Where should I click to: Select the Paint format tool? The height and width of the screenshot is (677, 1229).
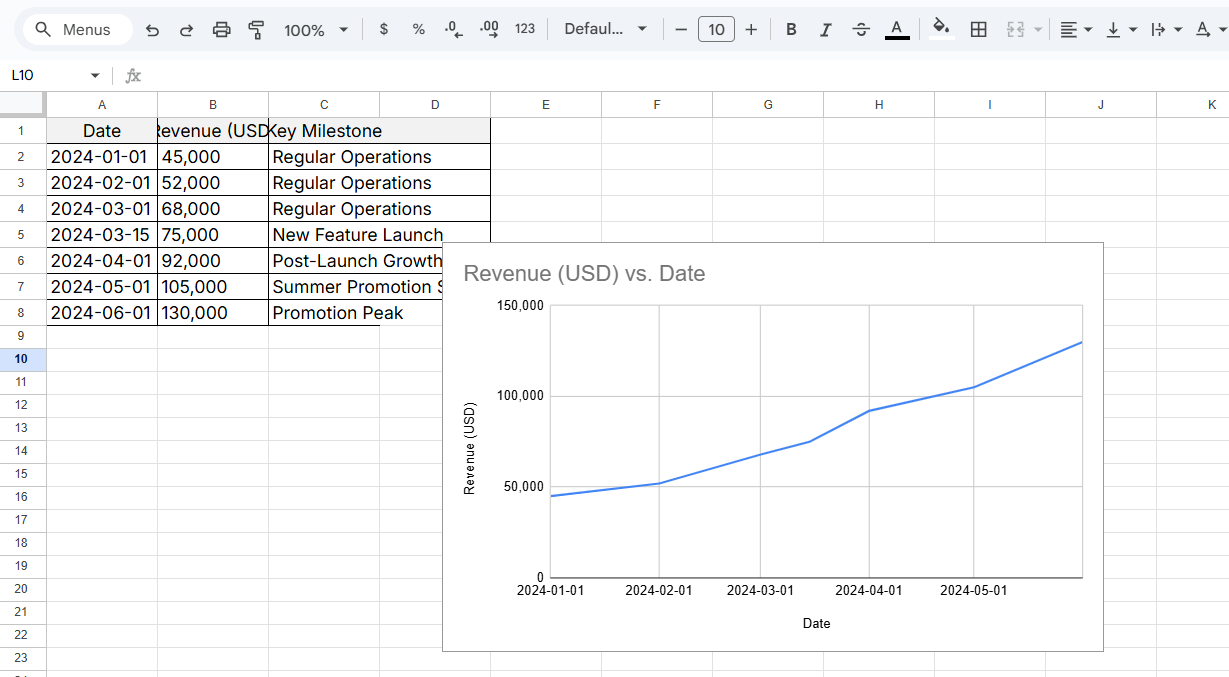pos(256,30)
